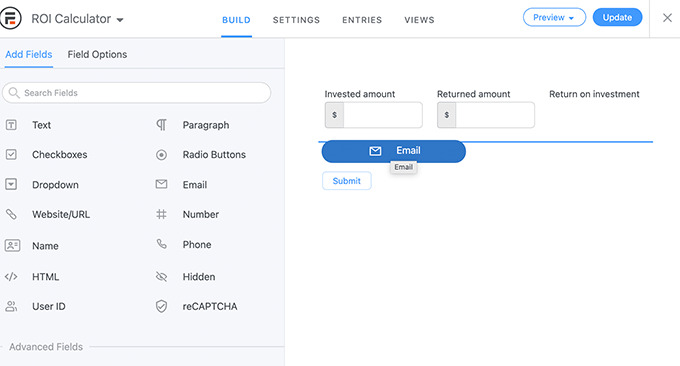This screenshot has width=680, height=366.
Task: Open the ROI Calculator form name dropdown
Action: tap(77, 19)
